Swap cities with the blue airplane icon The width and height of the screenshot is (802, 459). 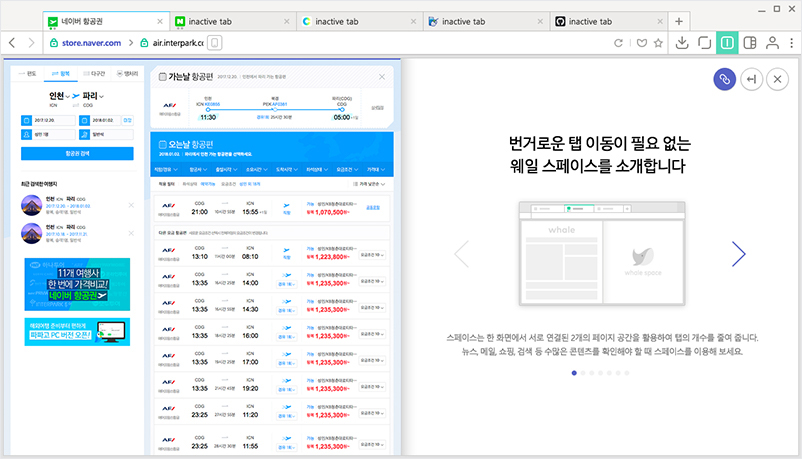[x=76, y=96]
